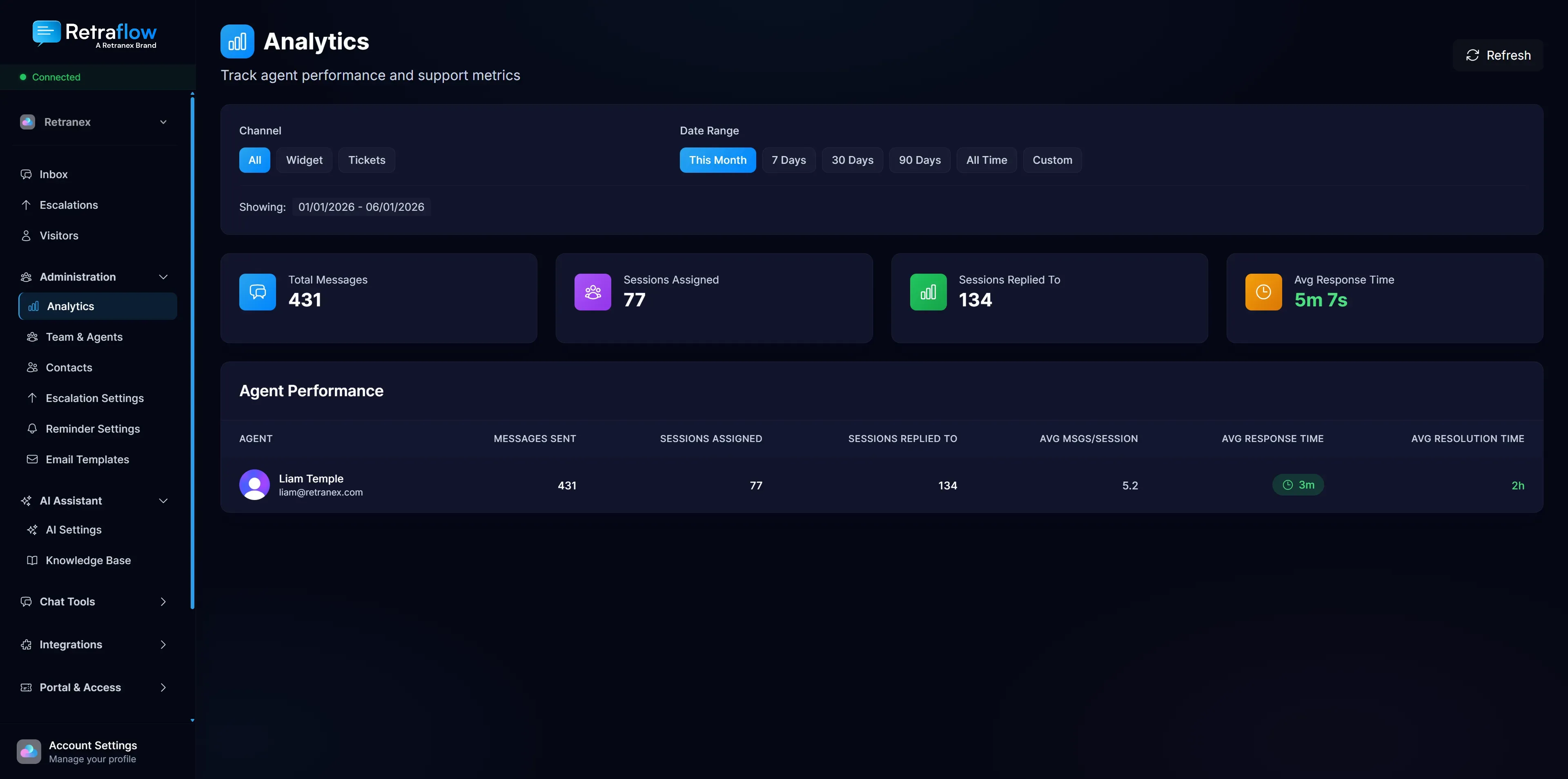This screenshot has width=1568, height=779.
Task: Click the Retraflow logo
Action: pos(95,33)
